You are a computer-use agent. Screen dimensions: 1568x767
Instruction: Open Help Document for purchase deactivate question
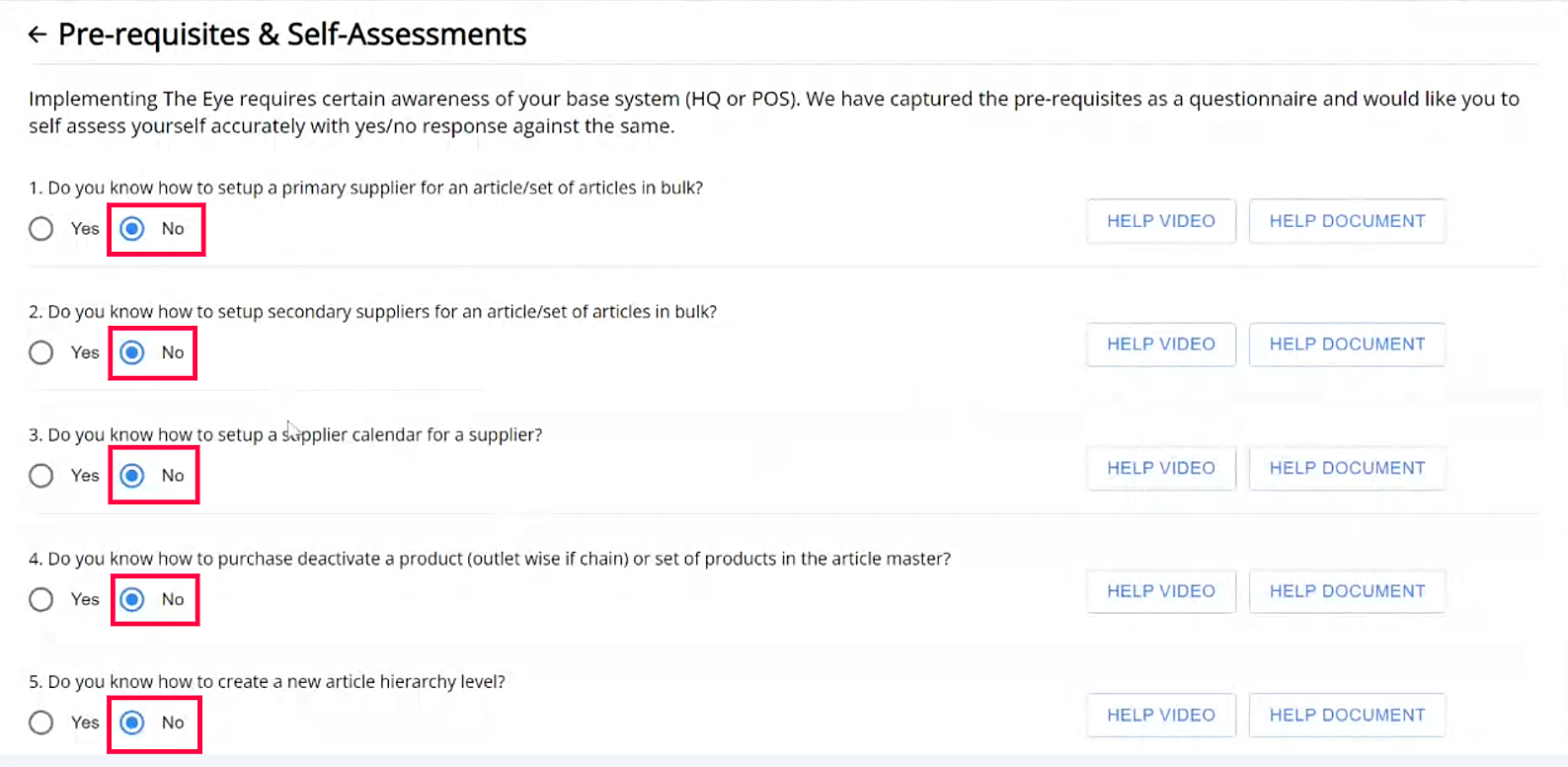[x=1347, y=591]
